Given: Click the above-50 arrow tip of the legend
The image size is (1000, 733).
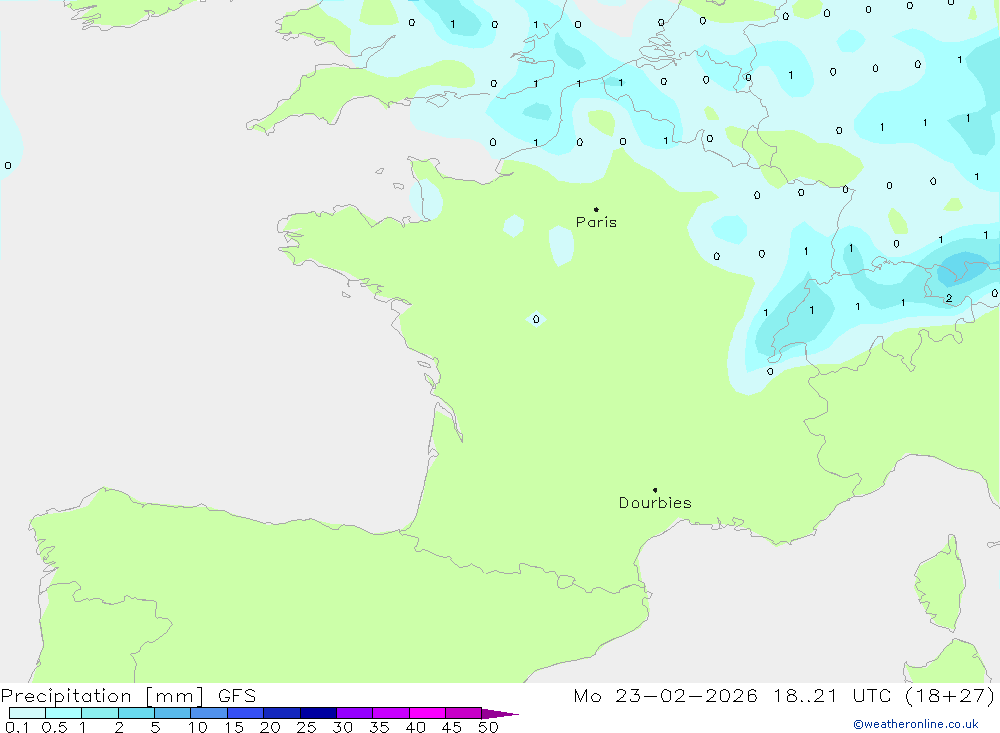Looking at the screenshot, I should pyautogui.click(x=500, y=714).
